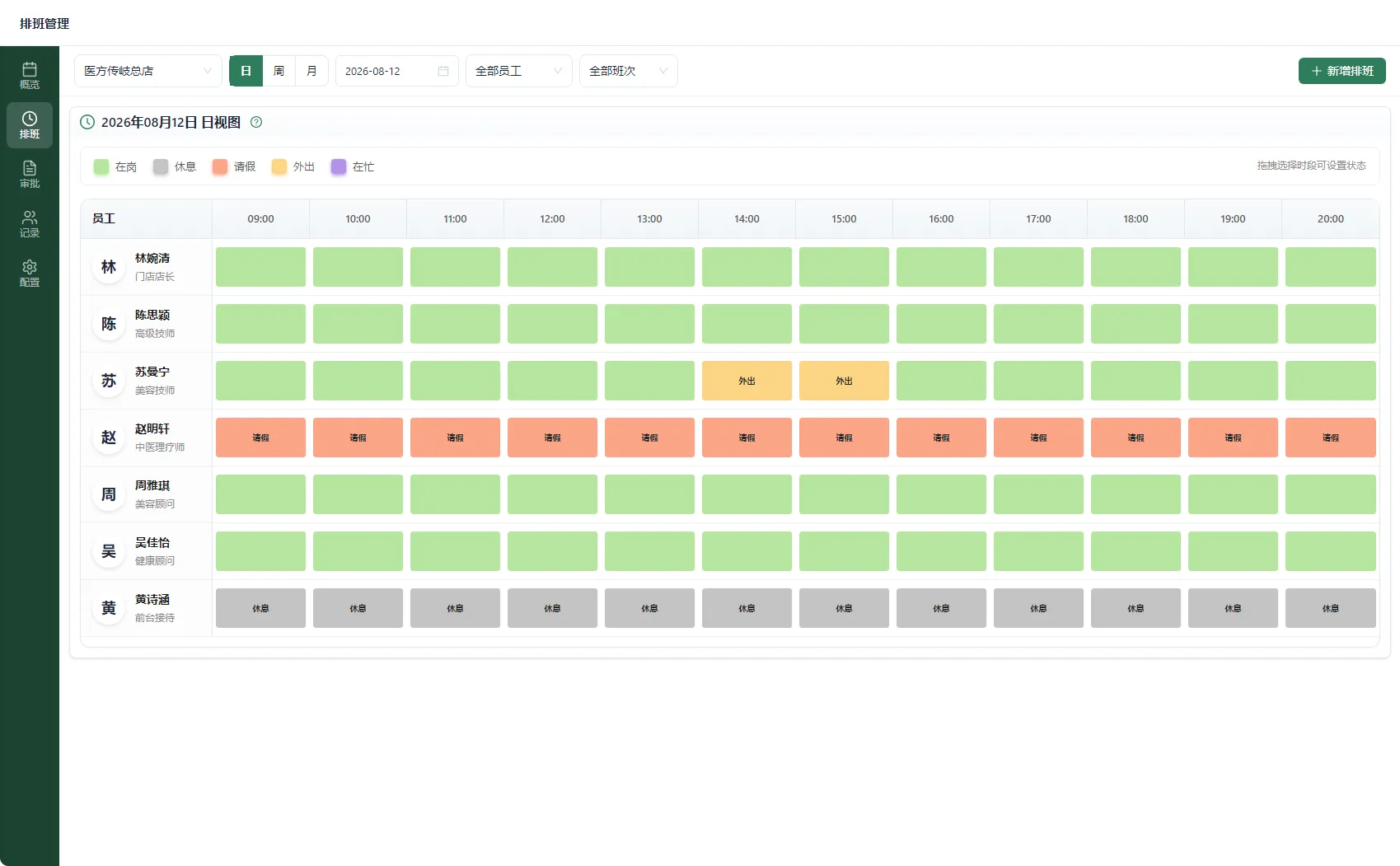Expand the 医方传岐总店 store dropdown
The width and height of the screenshot is (1400, 866).
coord(148,71)
